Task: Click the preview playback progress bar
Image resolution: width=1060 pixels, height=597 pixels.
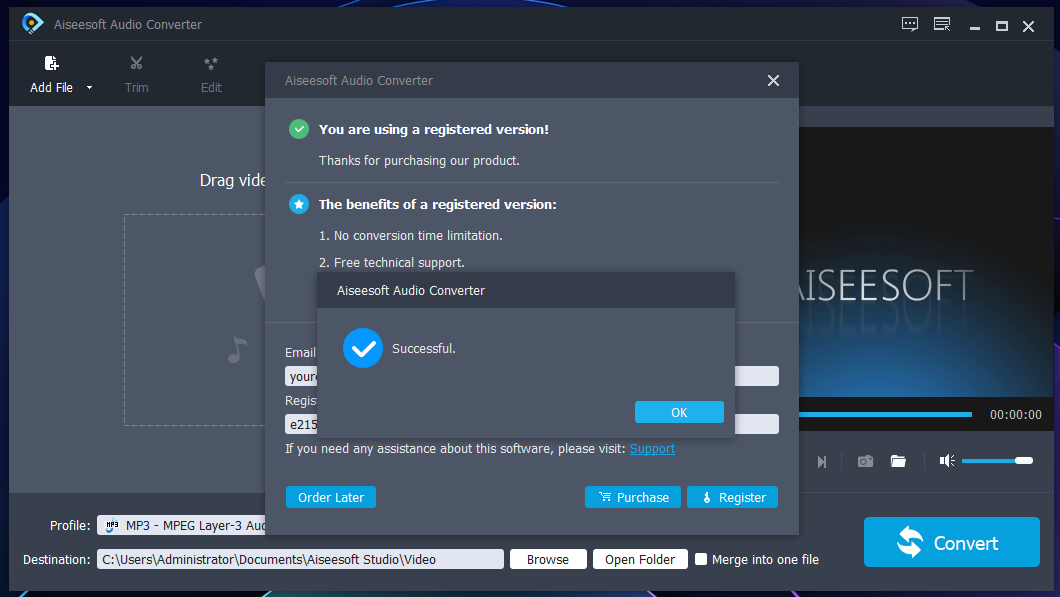Action: [x=886, y=414]
